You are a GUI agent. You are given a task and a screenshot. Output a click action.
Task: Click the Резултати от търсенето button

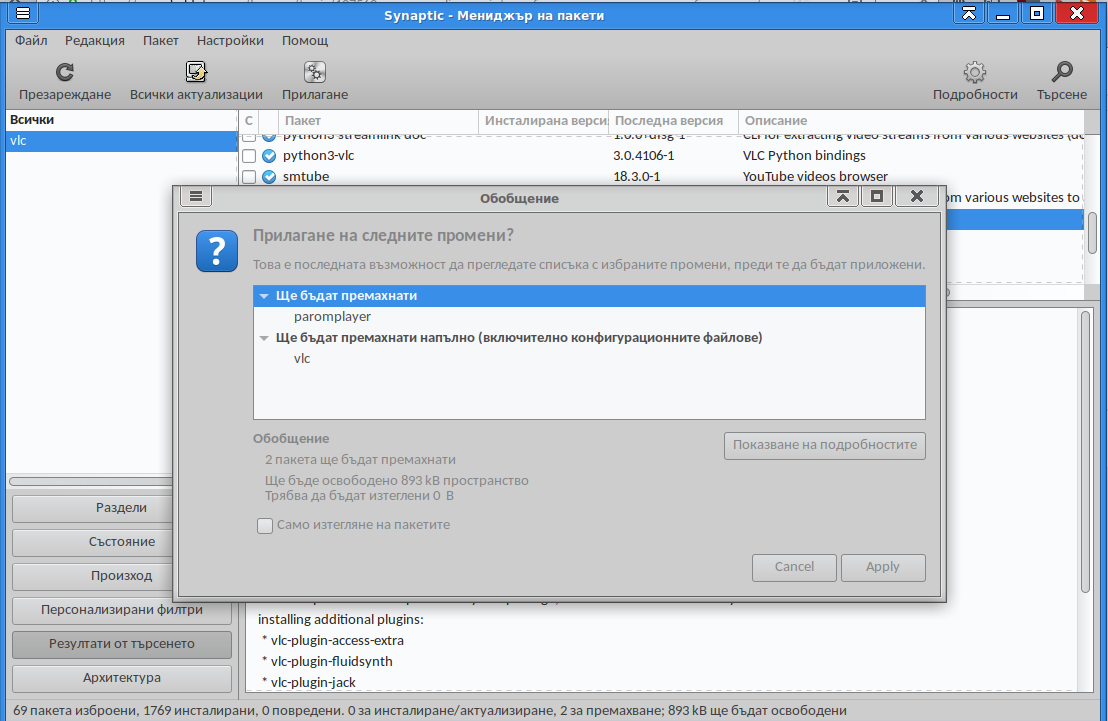pyautogui.click(x=122, y=644)
